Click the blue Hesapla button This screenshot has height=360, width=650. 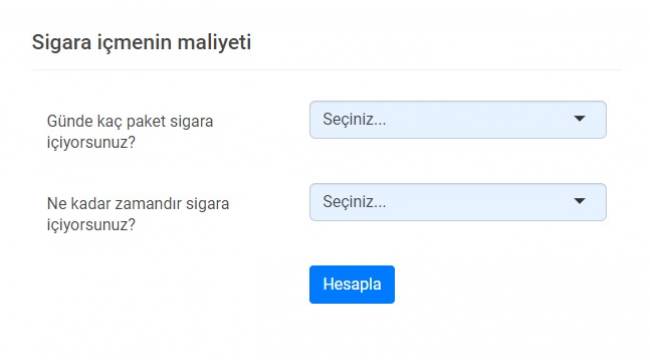pyautogui.click(x=352, y=285)
